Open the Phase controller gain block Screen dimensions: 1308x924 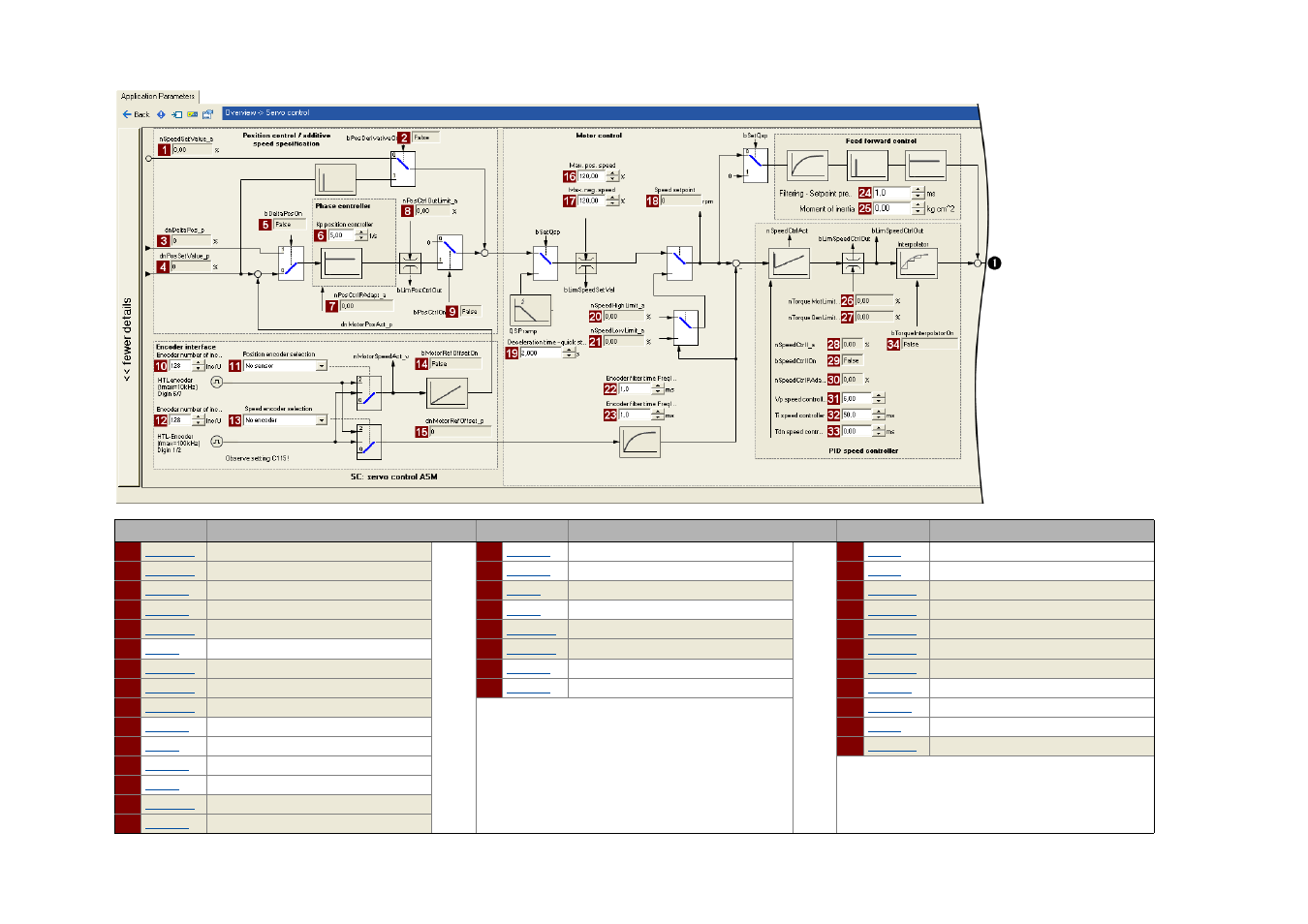click(341, 263)
